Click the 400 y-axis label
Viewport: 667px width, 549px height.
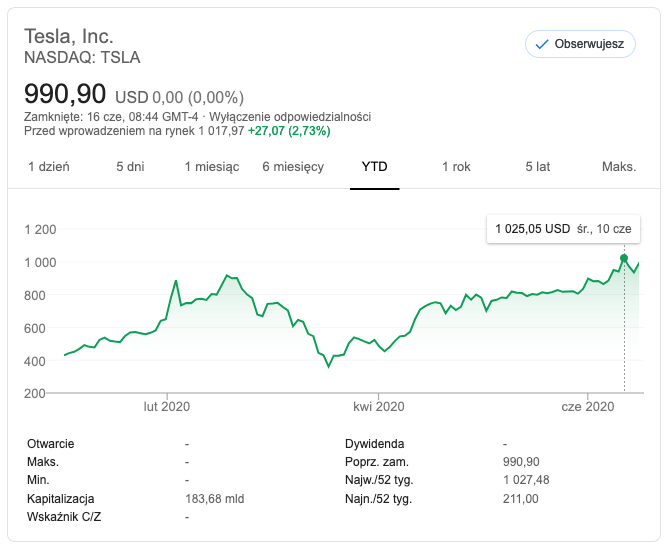[x=34, y=361]
